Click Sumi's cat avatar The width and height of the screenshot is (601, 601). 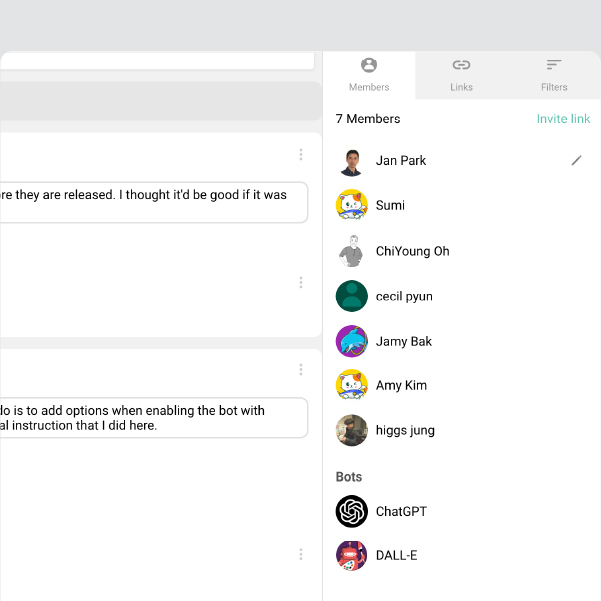352,205
